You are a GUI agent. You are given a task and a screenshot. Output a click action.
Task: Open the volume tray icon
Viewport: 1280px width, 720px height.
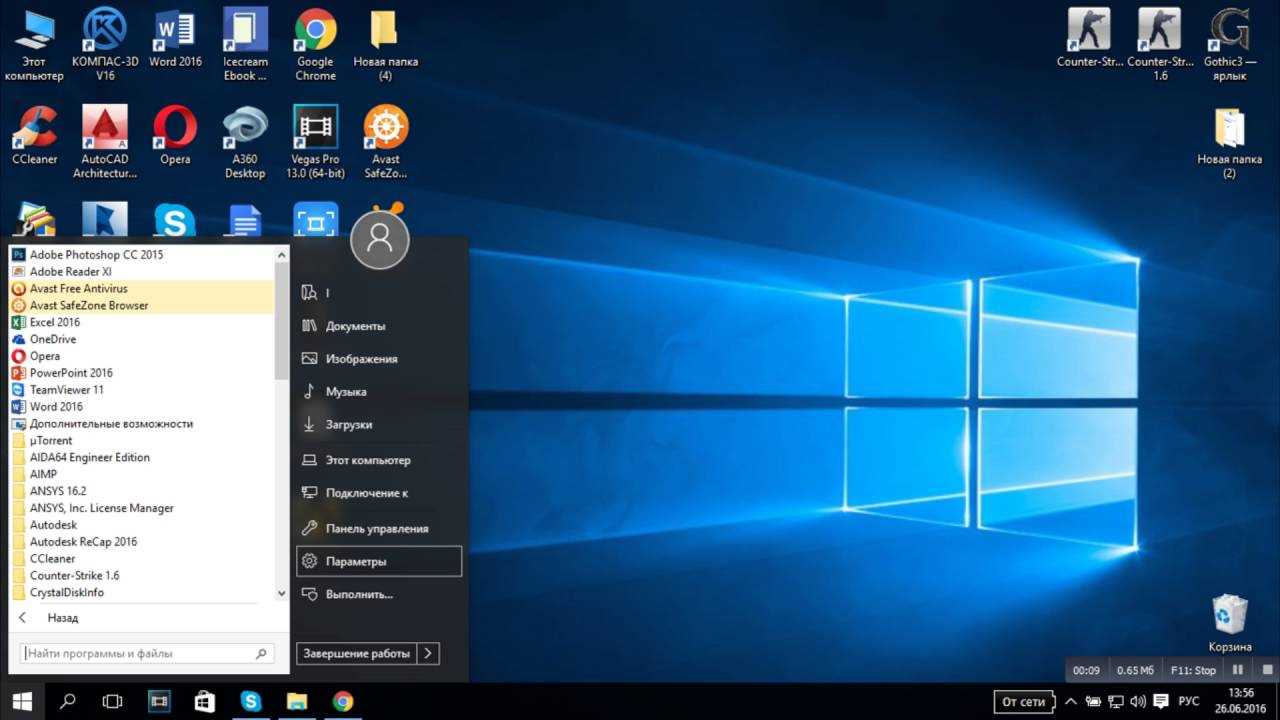click(x=1138, y=701)
